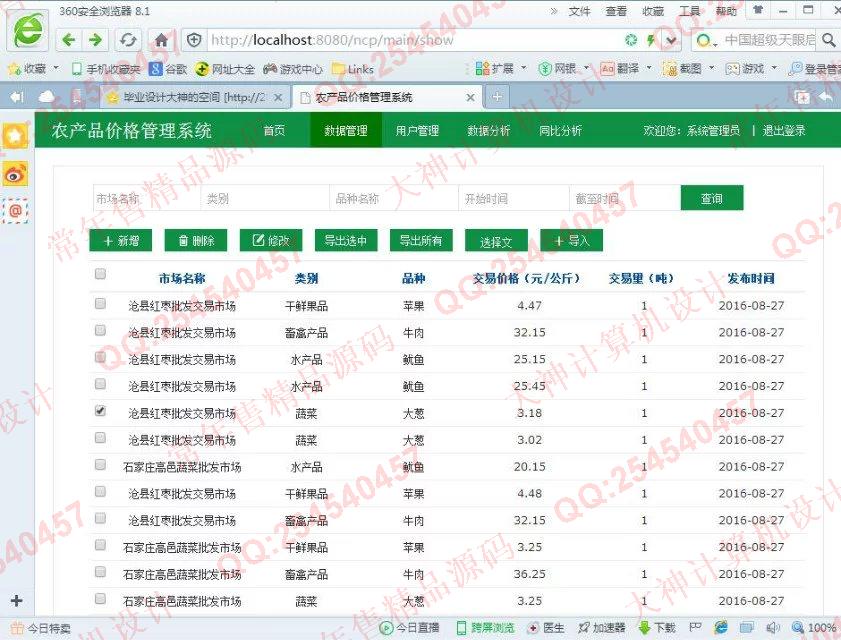Uncheck the 大葱 3.18 row checkbox
Viewport: 841px width, 640px height.
click(x=100, y=410)
